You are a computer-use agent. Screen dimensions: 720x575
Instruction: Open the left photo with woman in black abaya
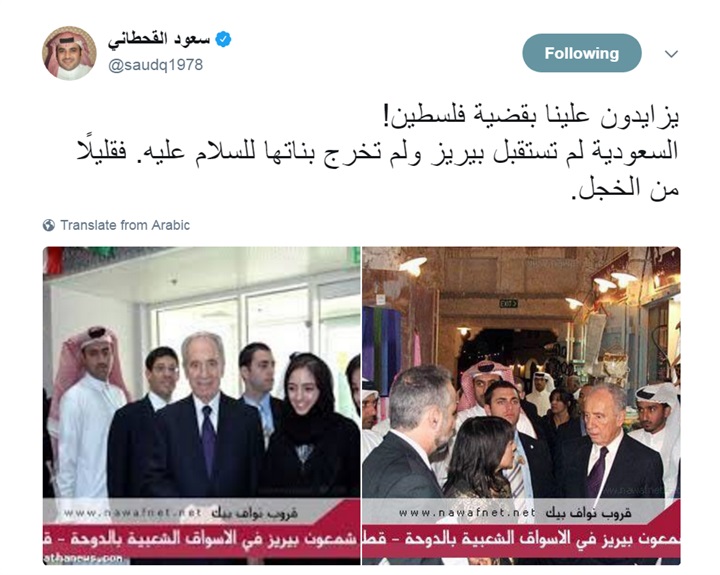202,406
